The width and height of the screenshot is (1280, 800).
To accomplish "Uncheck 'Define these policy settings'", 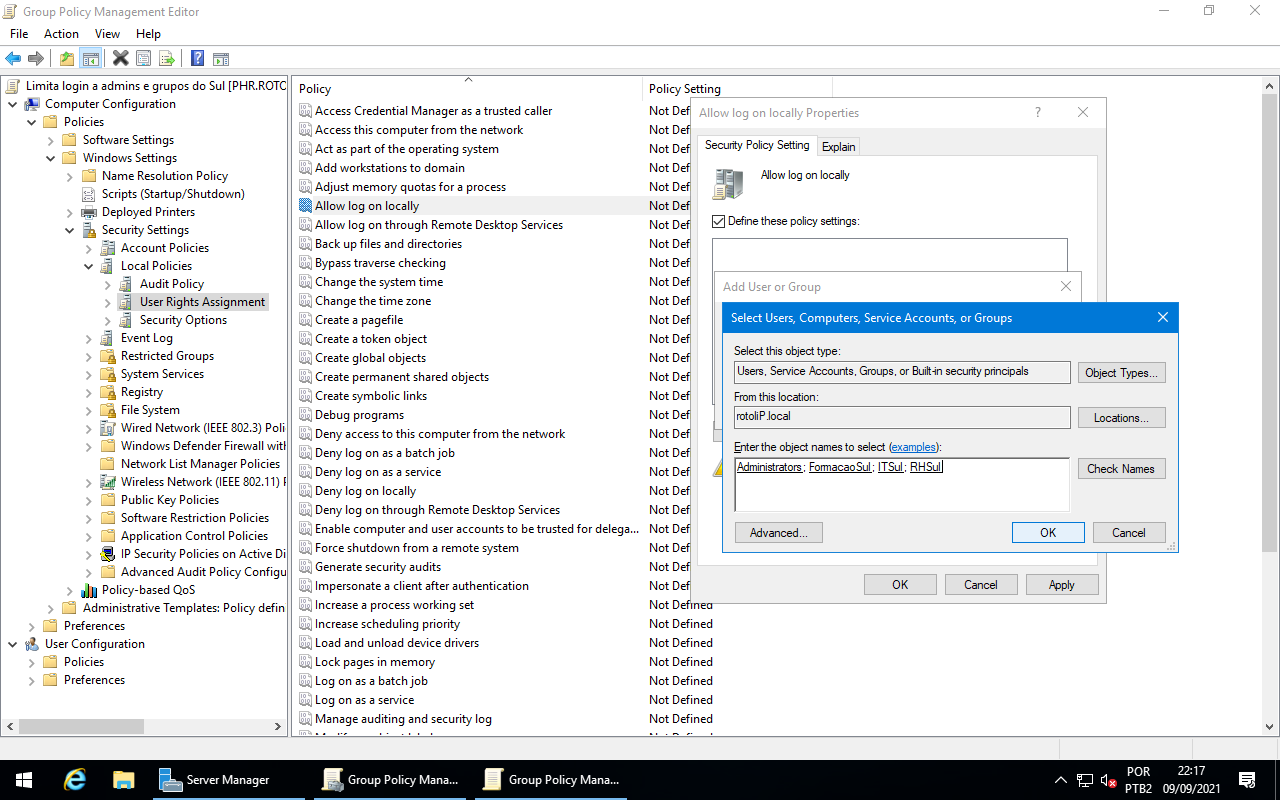I will point(718,221).
